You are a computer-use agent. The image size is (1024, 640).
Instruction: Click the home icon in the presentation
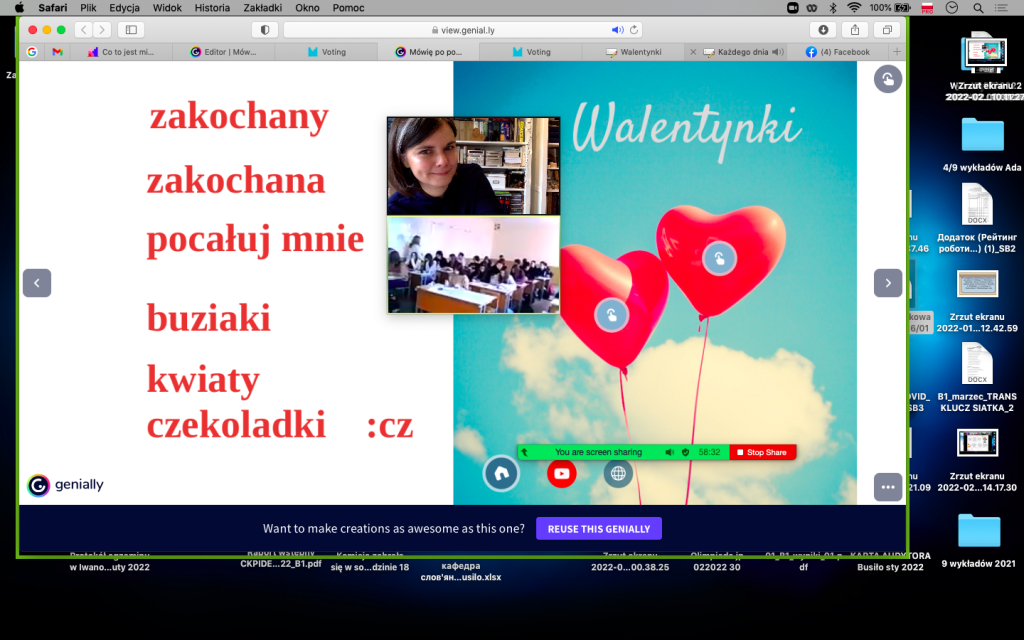(x=501, y=473)
